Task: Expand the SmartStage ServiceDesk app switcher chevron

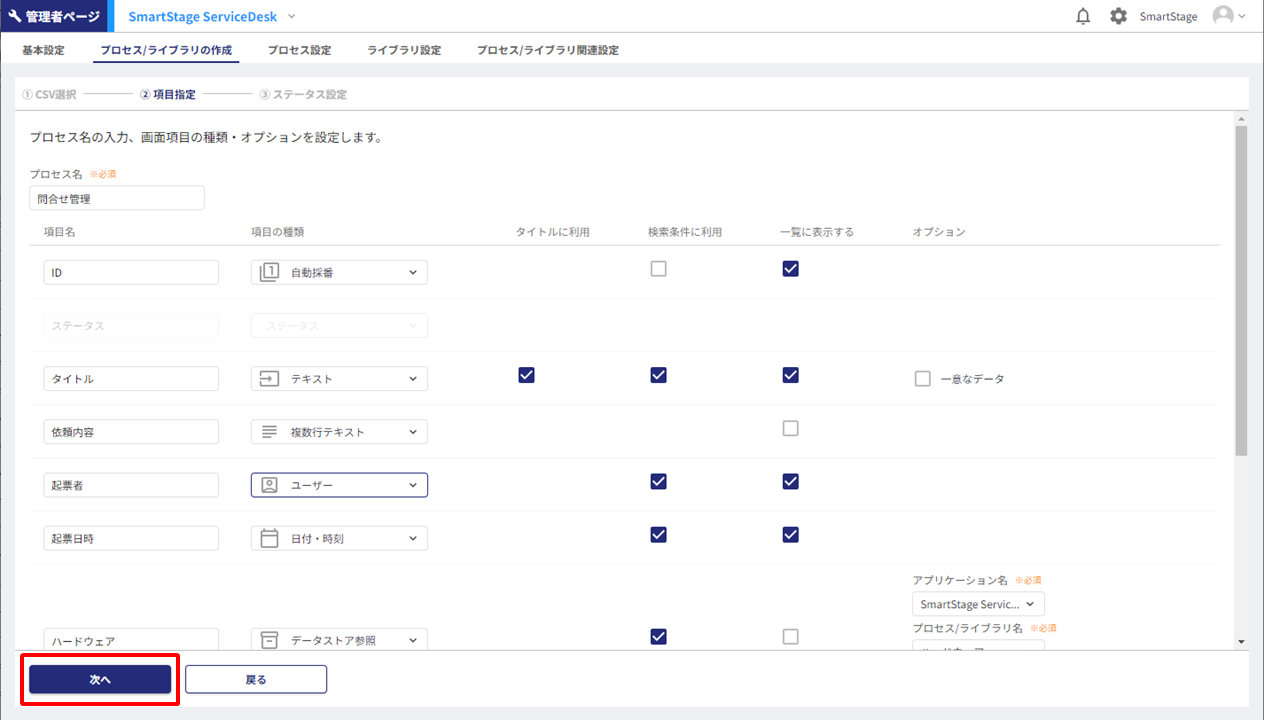Action: pyautogui.click(x=292, y=16)
